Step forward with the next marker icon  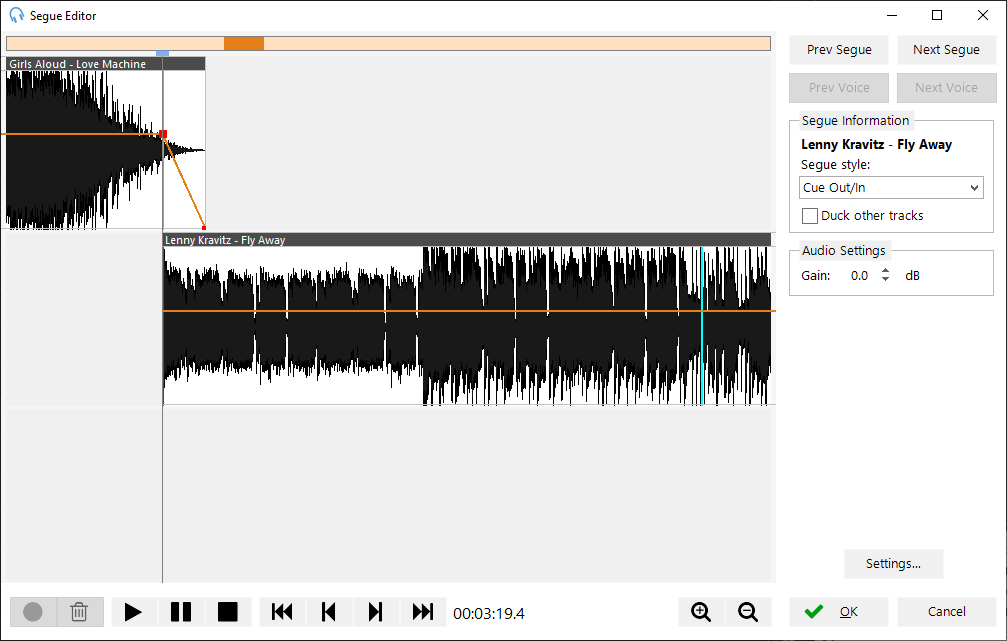click(x=376, y=612)
